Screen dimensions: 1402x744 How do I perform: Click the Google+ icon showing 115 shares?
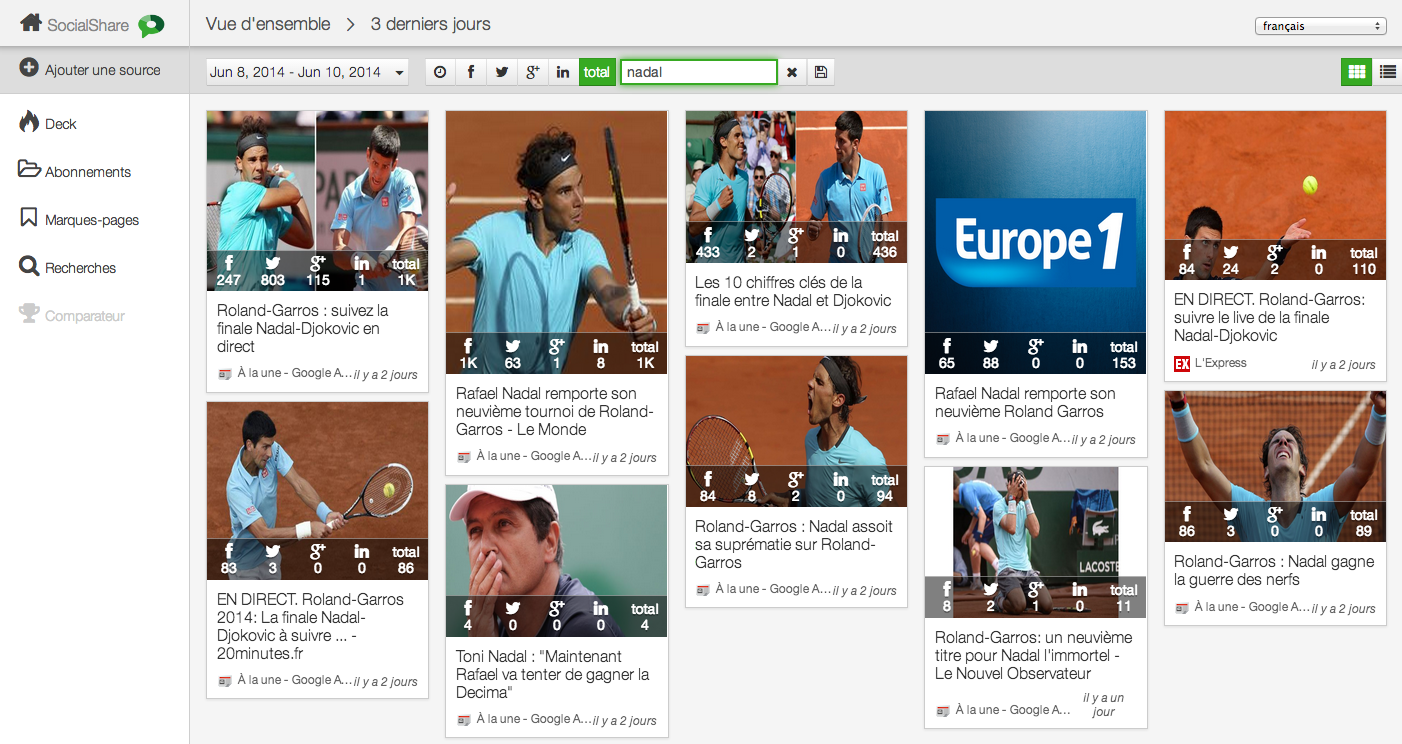[x=319, y=263]
